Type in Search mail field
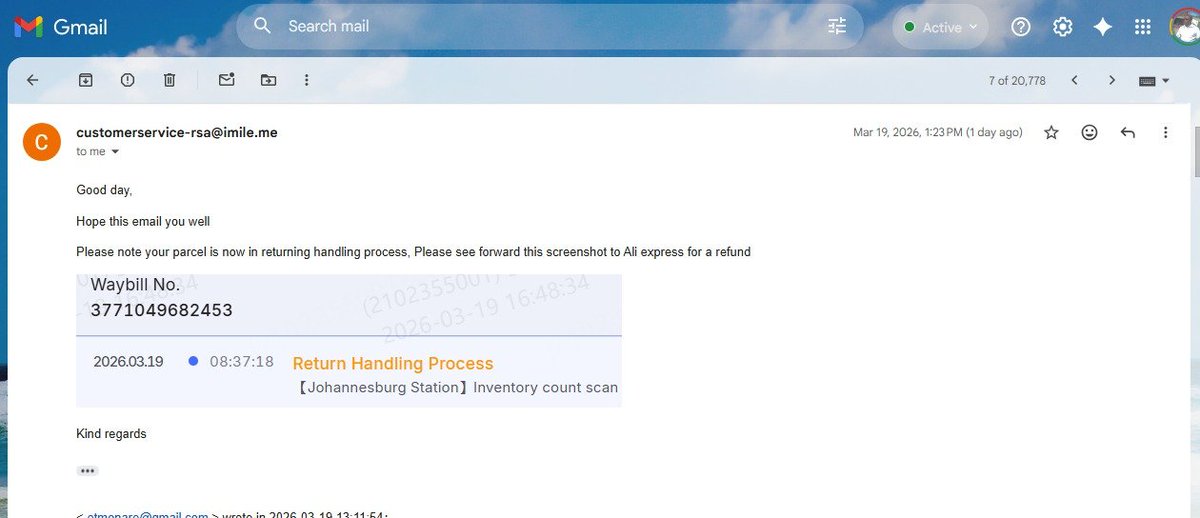The image size is (1200, 518). coord(550,27)
